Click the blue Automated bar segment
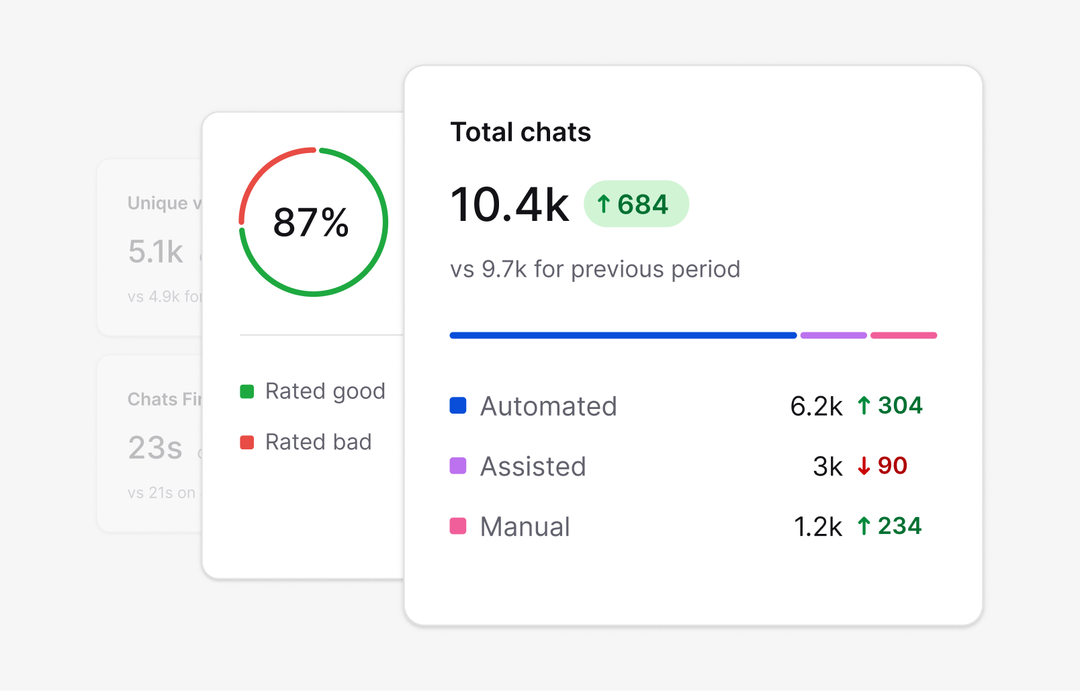The image size is (1080, 691). tap(622, 335)
